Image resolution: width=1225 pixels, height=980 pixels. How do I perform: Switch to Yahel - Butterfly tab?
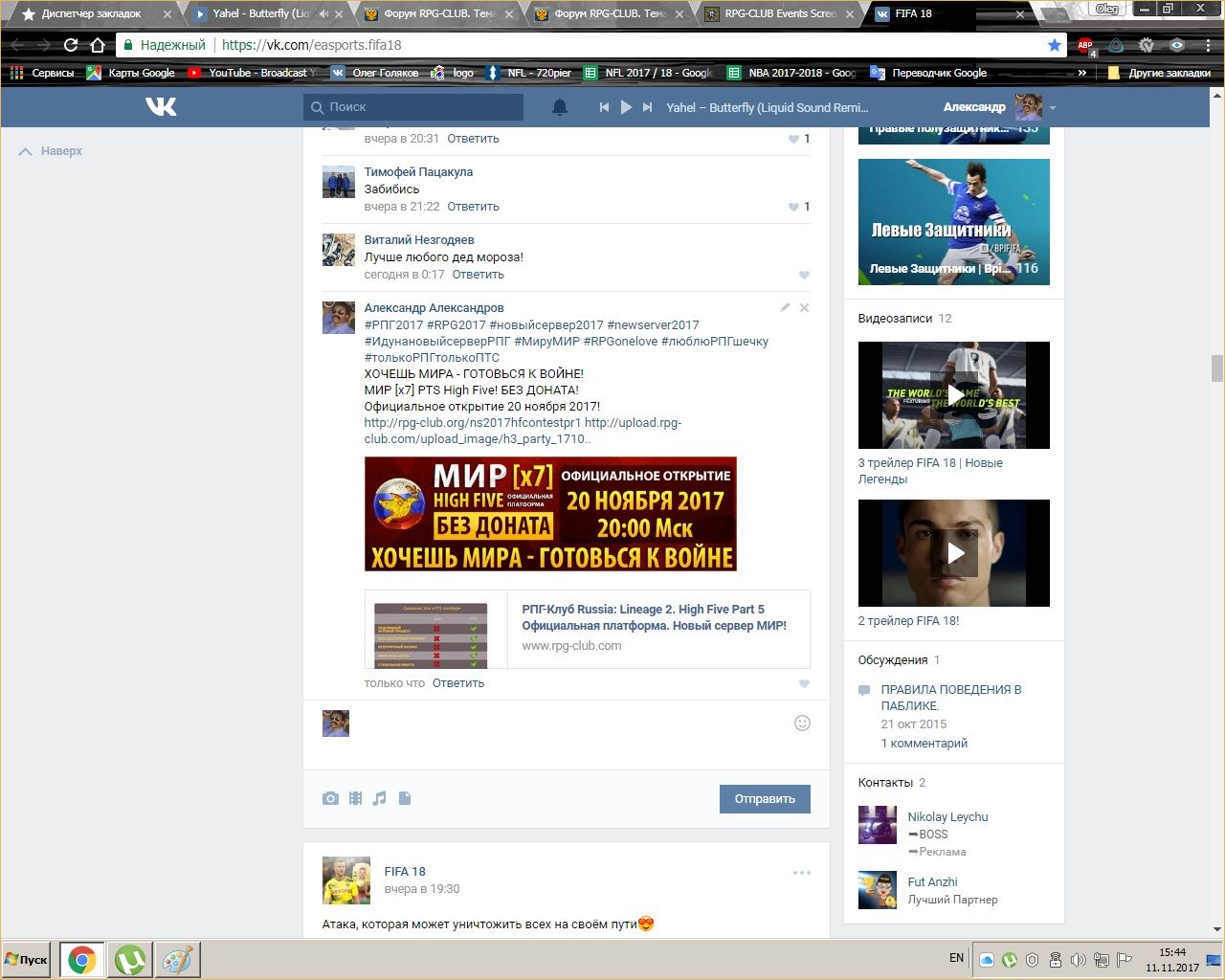(261, 14)
